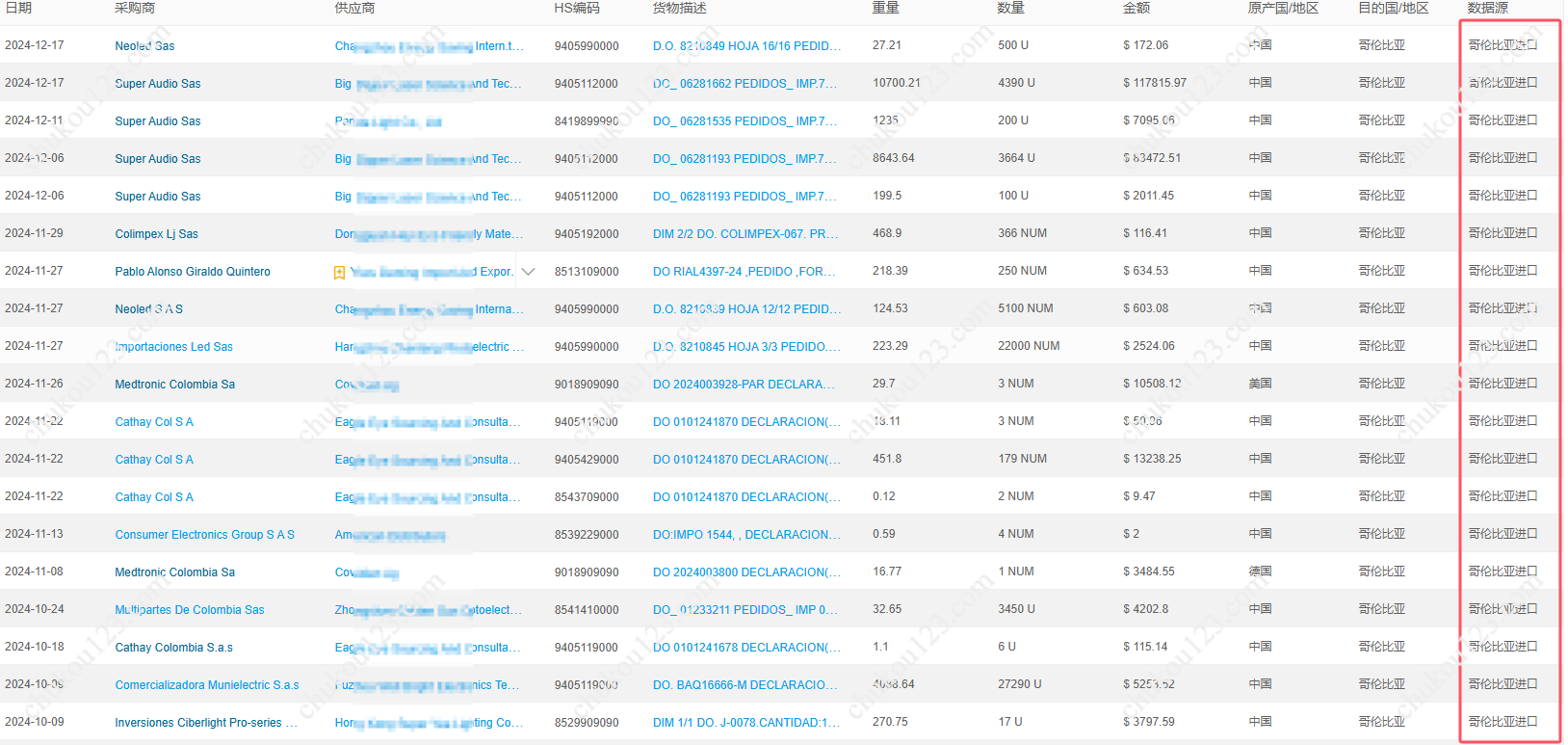Screen dimensions: 1568x745
Task: Select HS code 8539229000
Action: pyautogui.click(x=587, y=535)
